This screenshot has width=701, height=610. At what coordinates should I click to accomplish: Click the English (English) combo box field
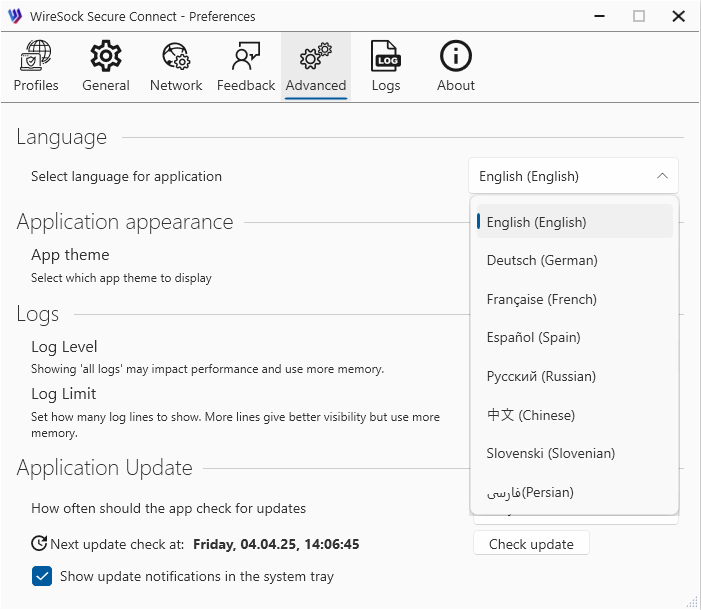click(x=573, y=176)
